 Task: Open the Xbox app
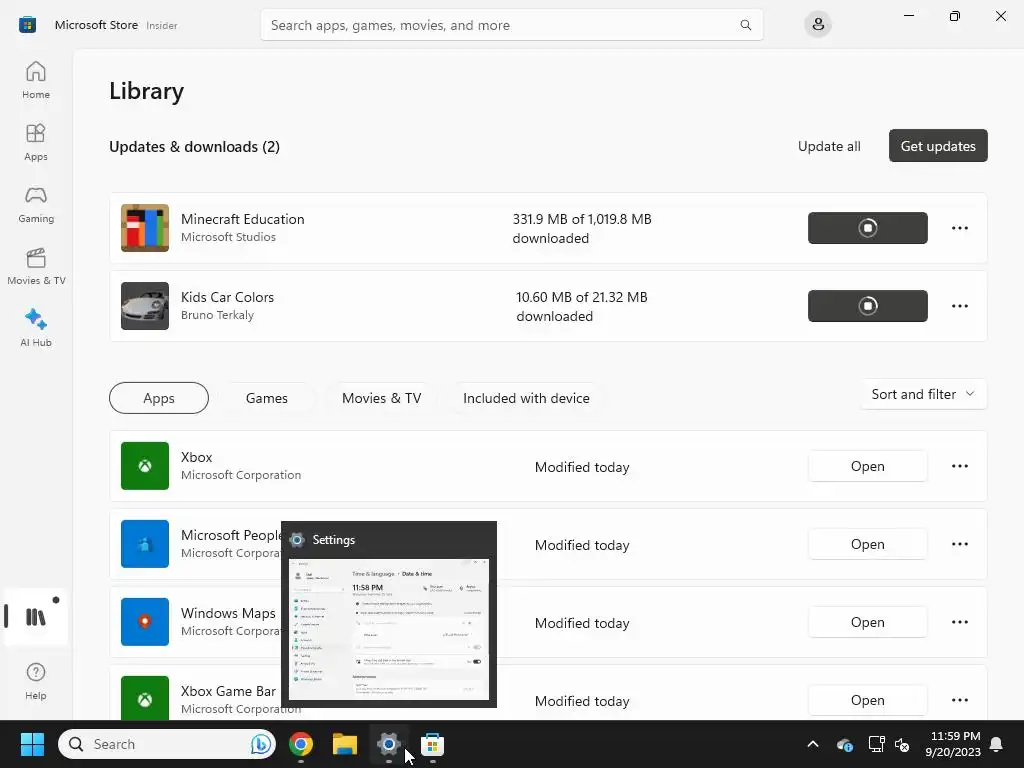pos(867,466)
